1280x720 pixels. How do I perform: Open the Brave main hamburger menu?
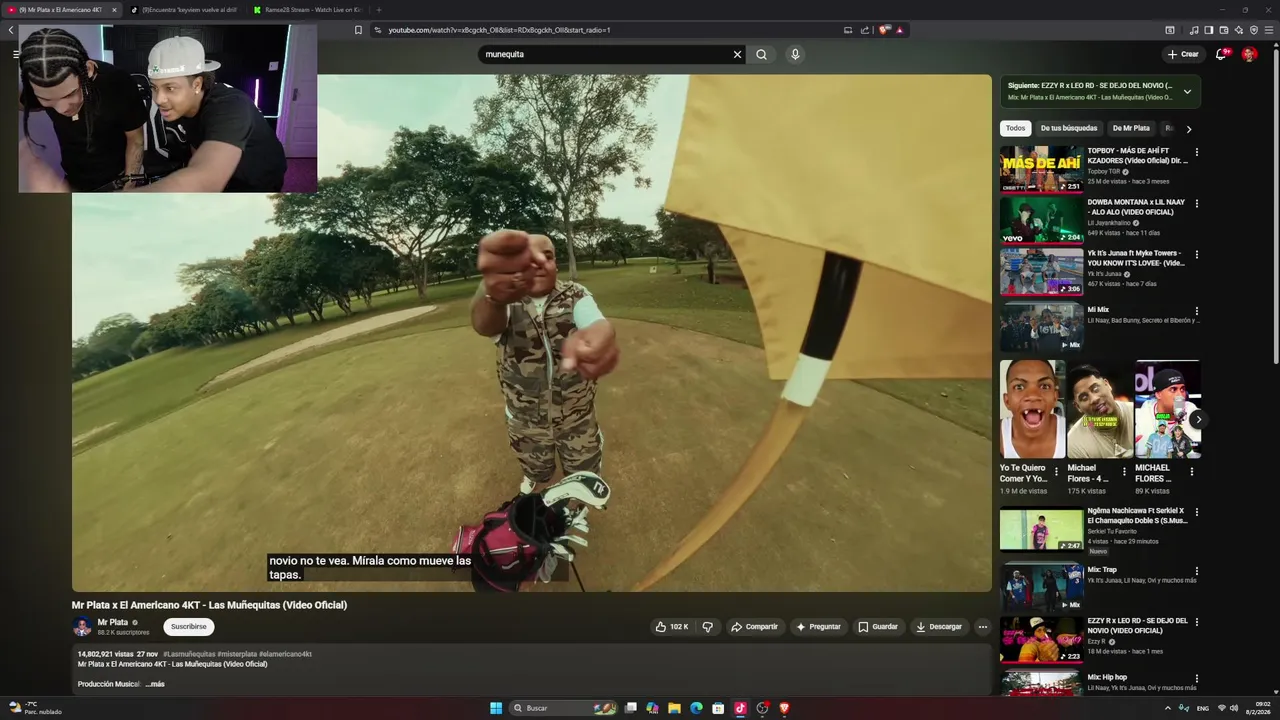pos(1269,30)
